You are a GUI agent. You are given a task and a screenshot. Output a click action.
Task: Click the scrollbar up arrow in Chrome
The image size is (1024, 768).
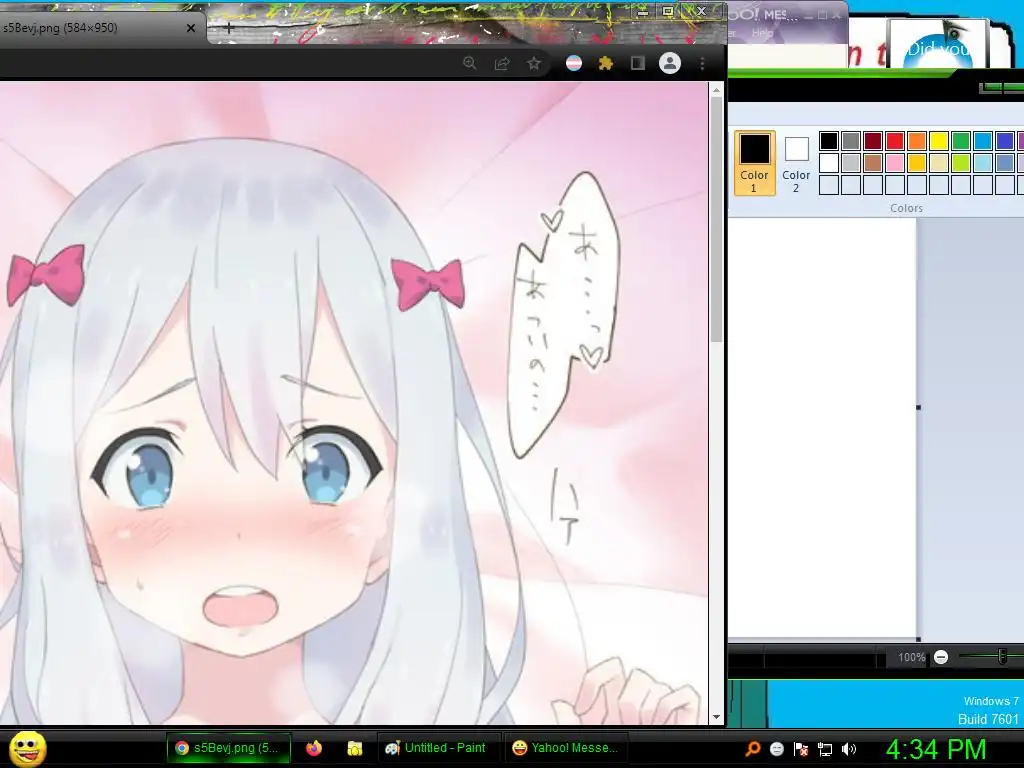(x=716, y=90)
